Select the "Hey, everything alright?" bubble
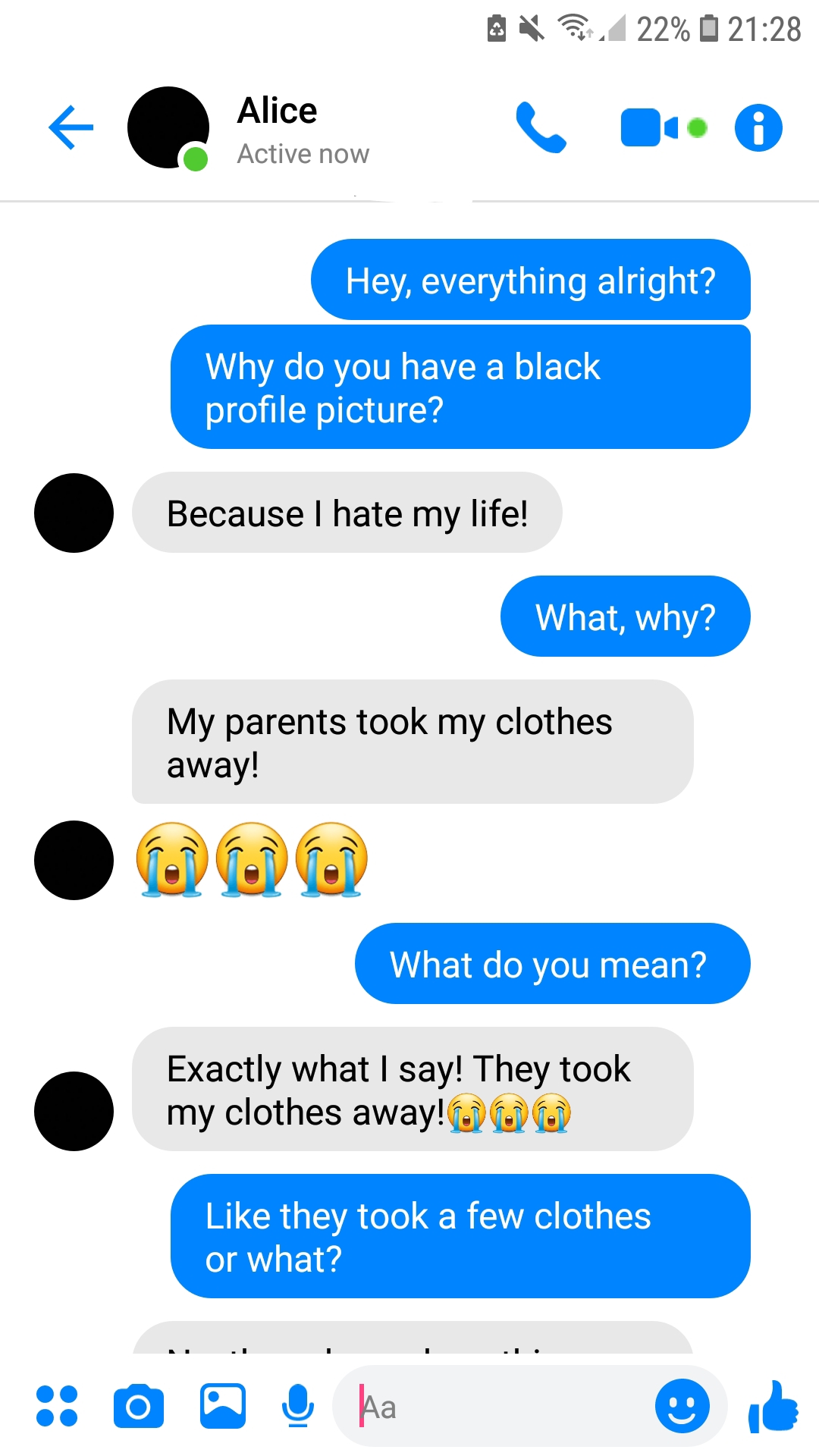The height and width of the screenshot is (1456, 819). 531,280
